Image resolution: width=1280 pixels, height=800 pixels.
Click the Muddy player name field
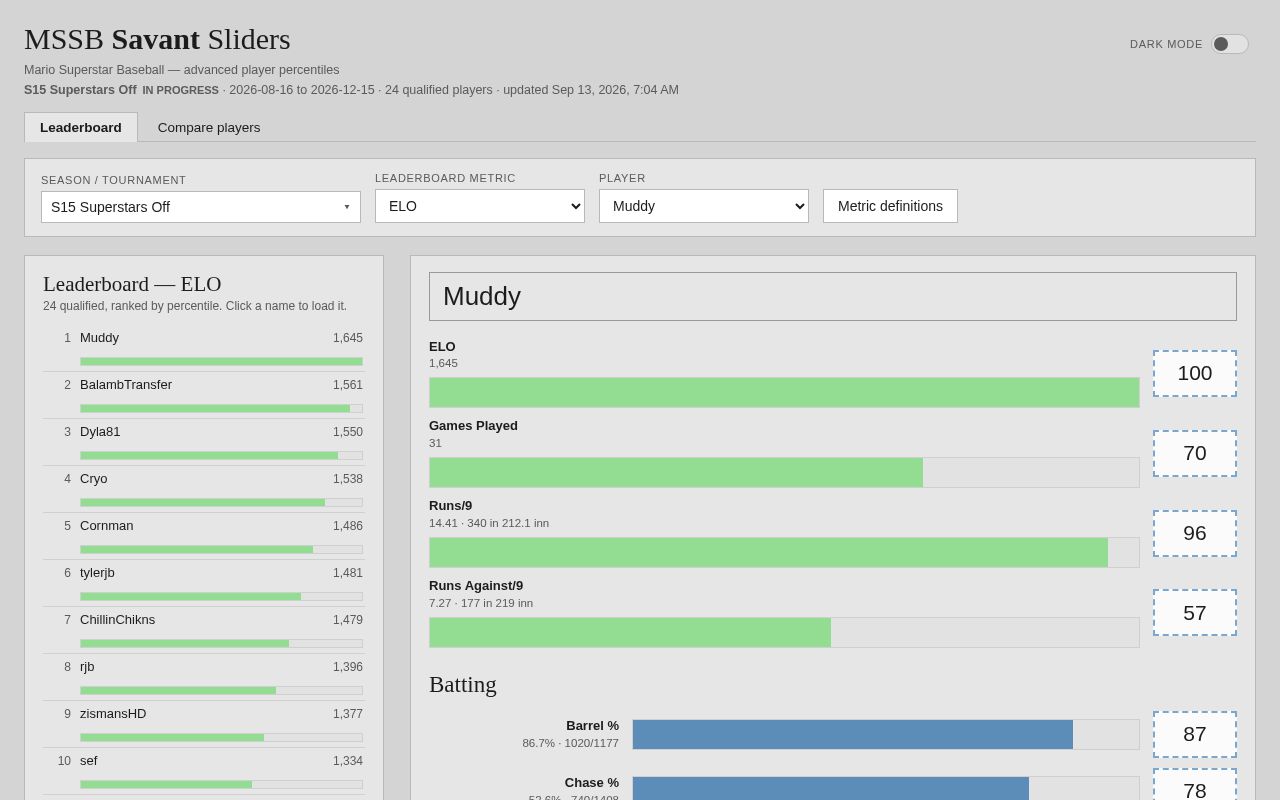coord(833,297)
